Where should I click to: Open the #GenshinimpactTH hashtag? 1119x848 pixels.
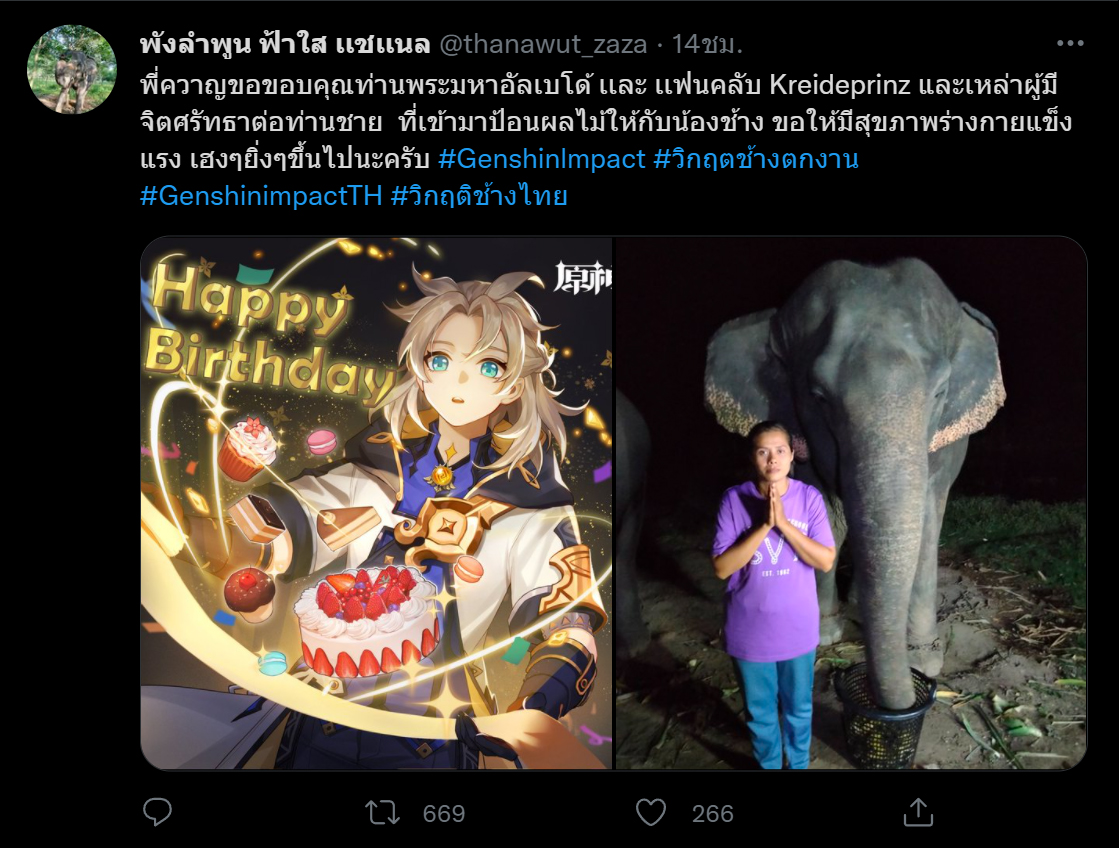pos(261,196)
